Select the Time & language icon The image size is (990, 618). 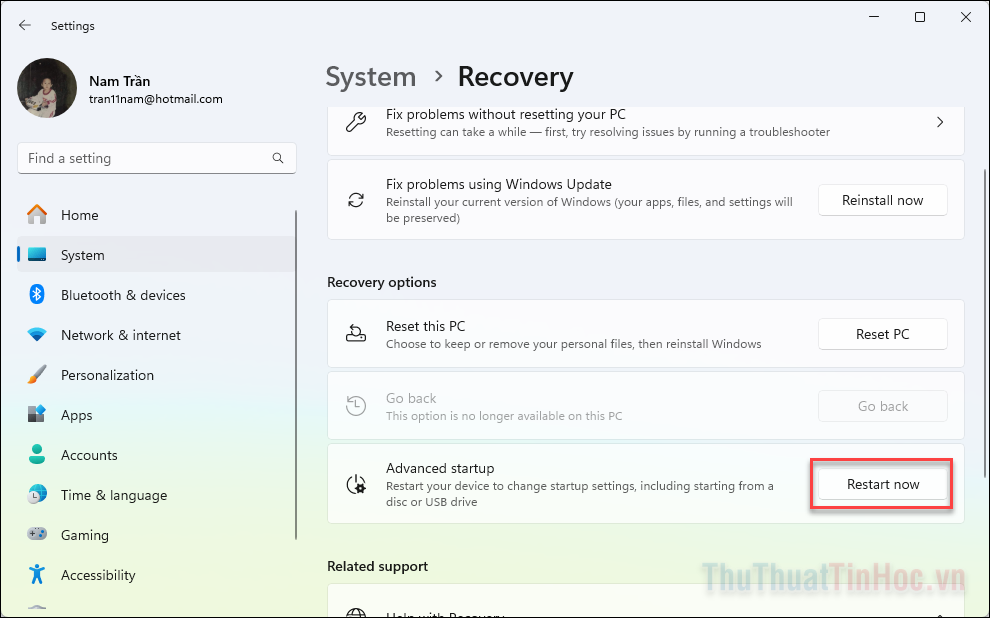click(37, 495)
